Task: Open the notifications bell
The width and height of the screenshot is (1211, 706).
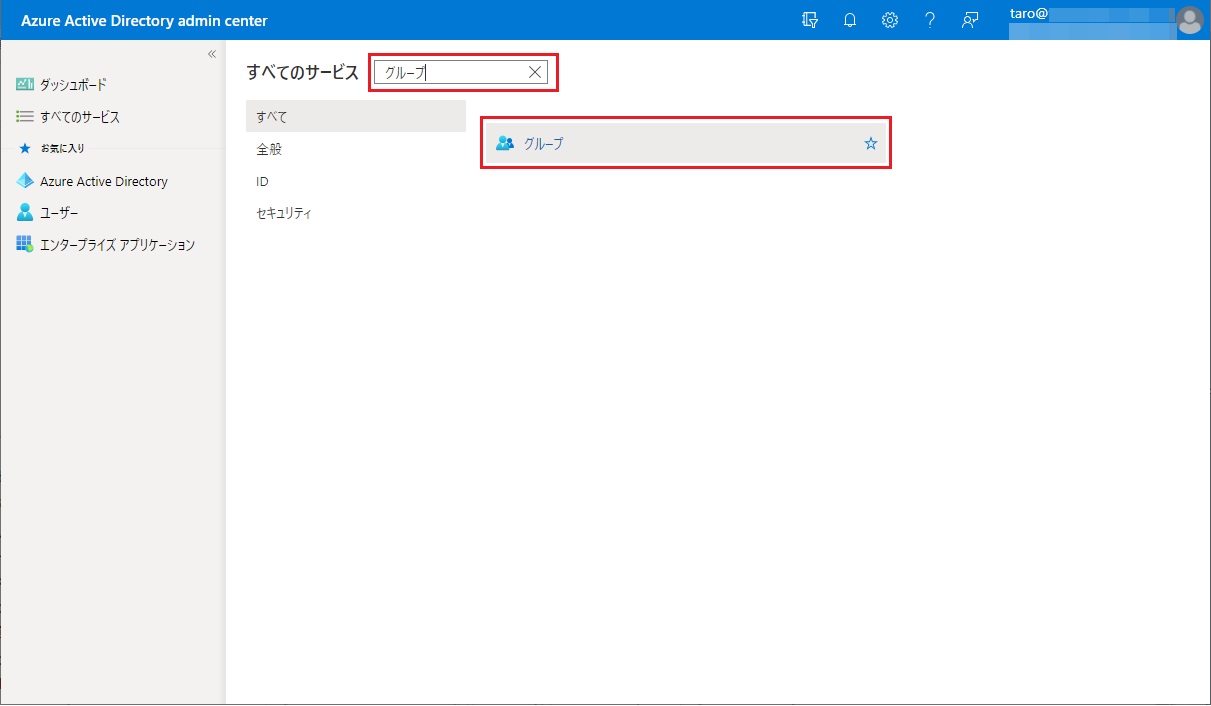Action: click(850, 20)
